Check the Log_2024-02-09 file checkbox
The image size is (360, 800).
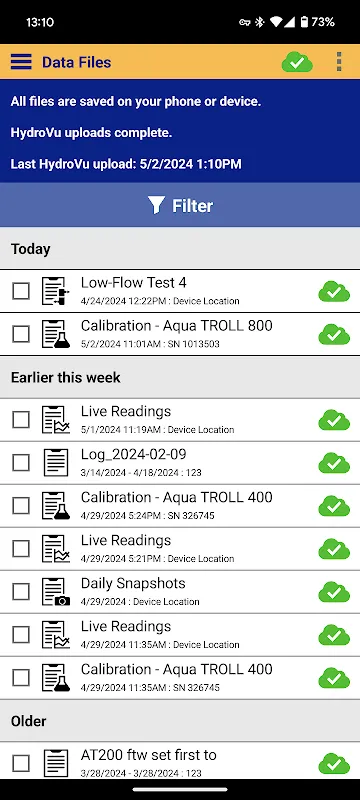tap(21, 463)
